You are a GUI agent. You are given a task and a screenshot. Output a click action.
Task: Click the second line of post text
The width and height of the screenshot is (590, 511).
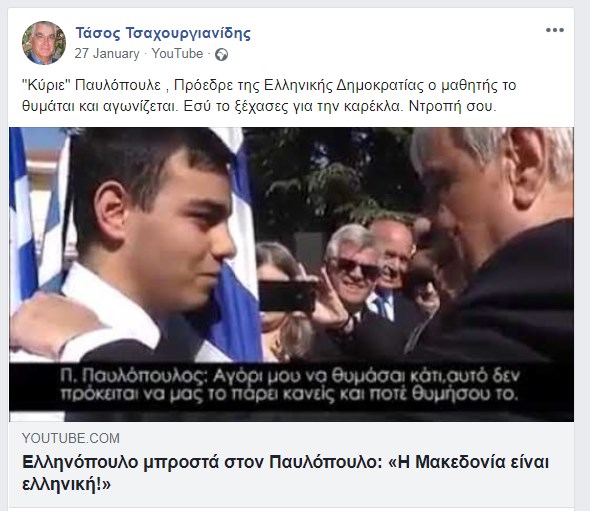pyautogui.click(x=259, y=106)
